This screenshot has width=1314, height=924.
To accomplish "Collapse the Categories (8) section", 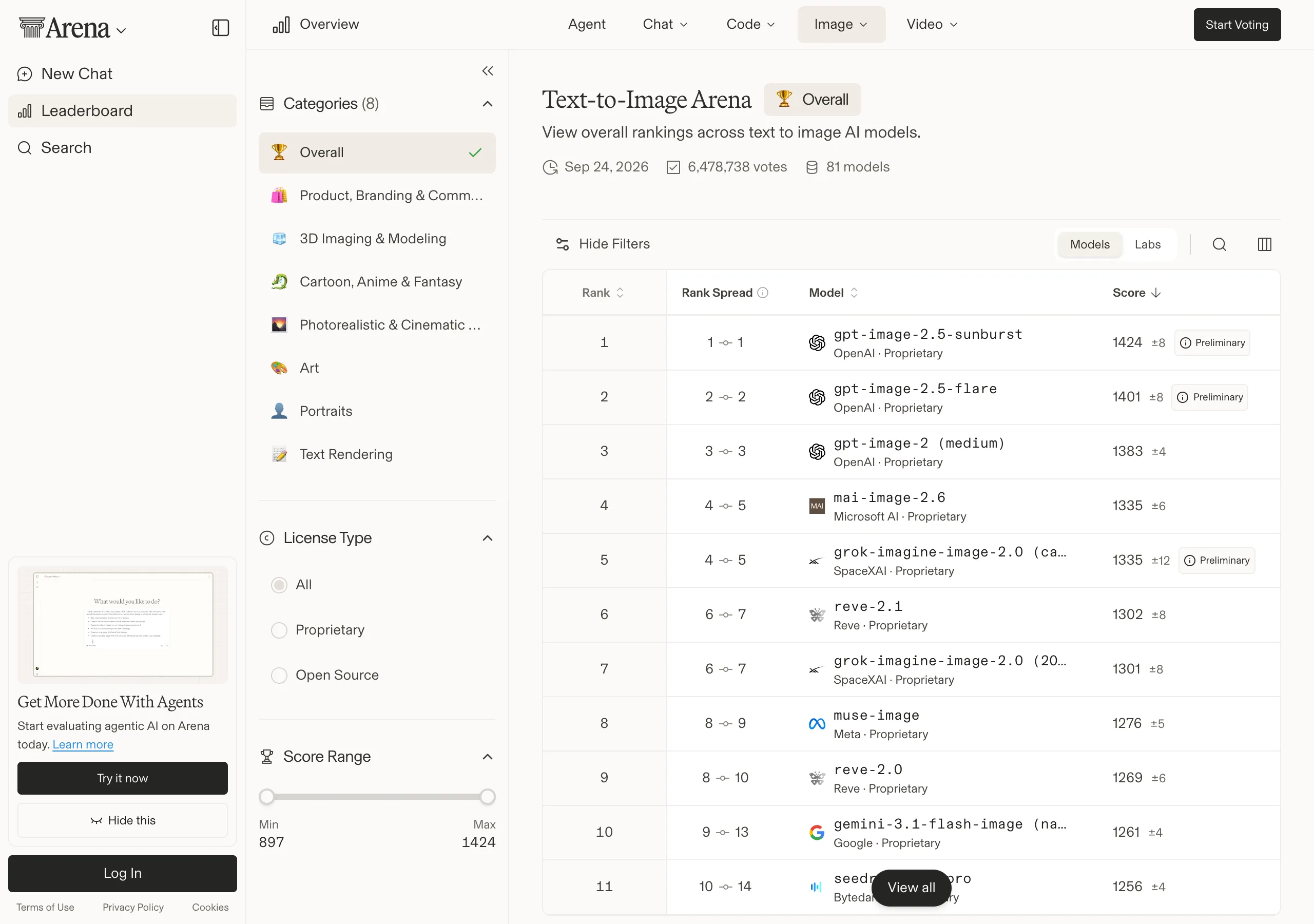I will click(488, 104).
